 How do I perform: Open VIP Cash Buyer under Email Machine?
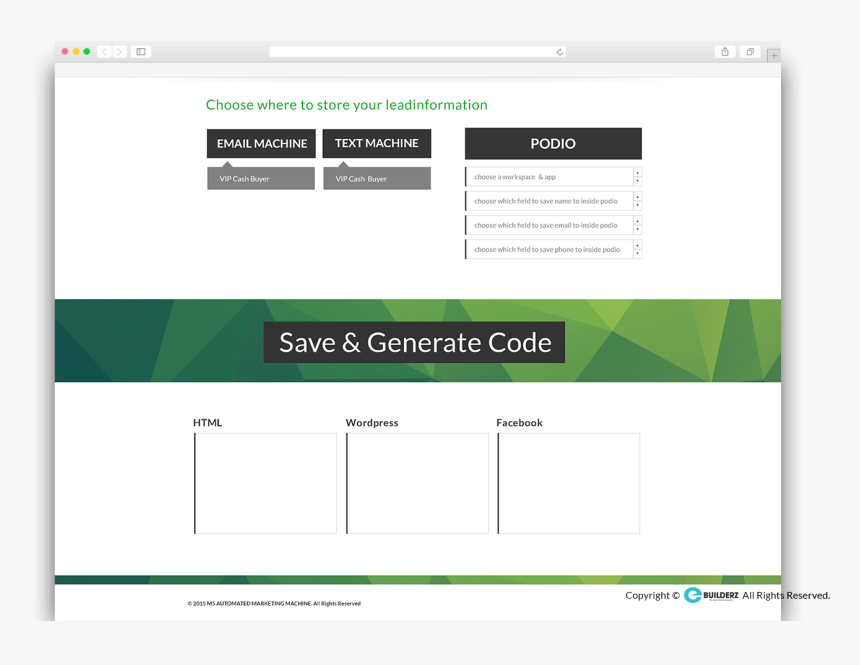[x=261, y=178]
